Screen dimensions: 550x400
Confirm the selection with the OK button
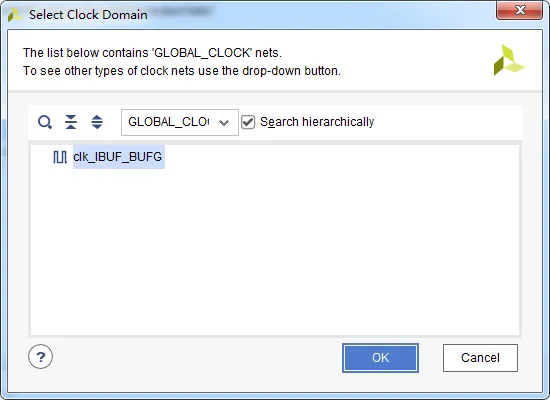(x=380, y=358)
